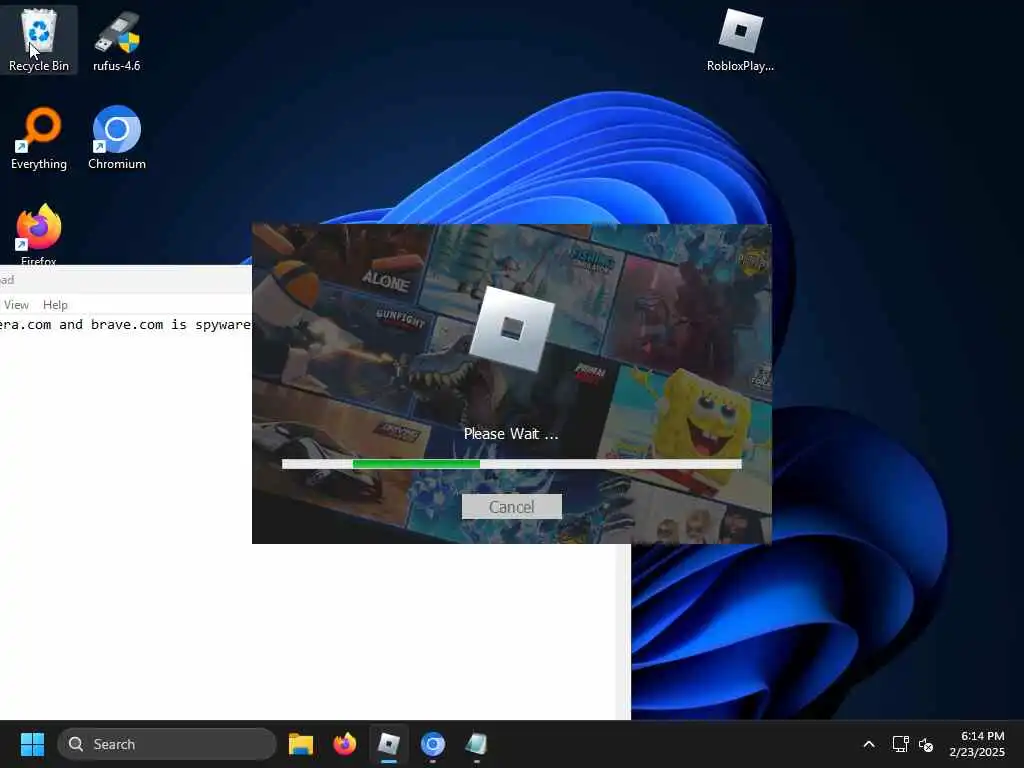
Task: Launch rufus-4.6 from the desktop
Action: [116, 39]
